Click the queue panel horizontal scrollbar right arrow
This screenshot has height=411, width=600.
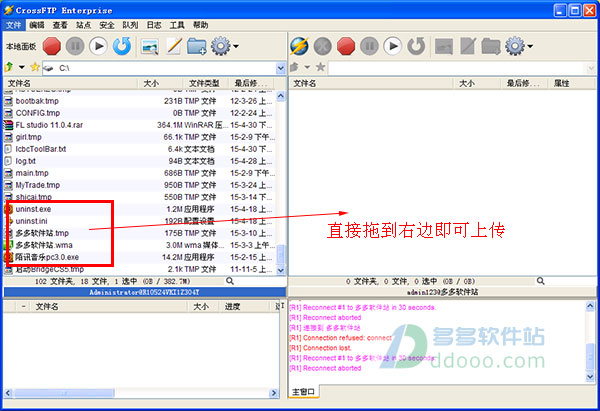[x=274, y=393]
